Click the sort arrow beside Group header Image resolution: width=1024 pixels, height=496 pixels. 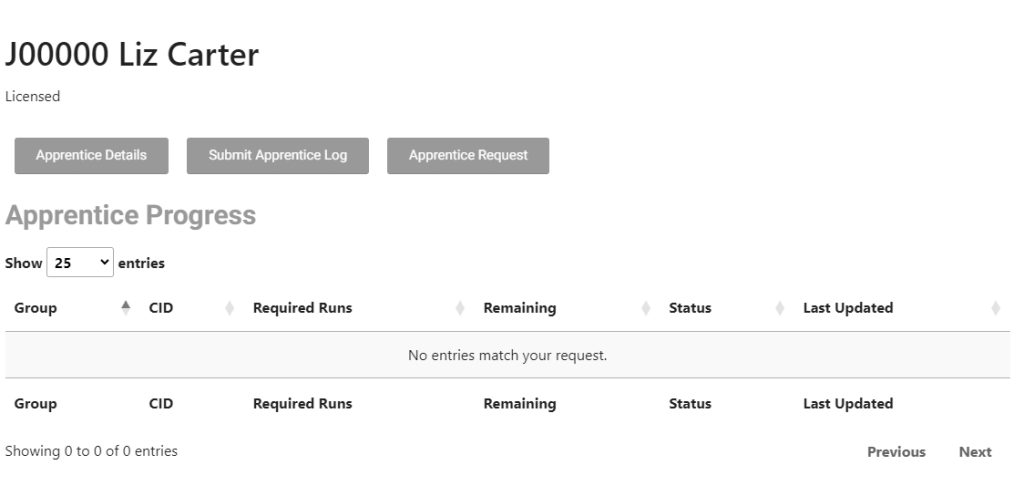(125, 308)
